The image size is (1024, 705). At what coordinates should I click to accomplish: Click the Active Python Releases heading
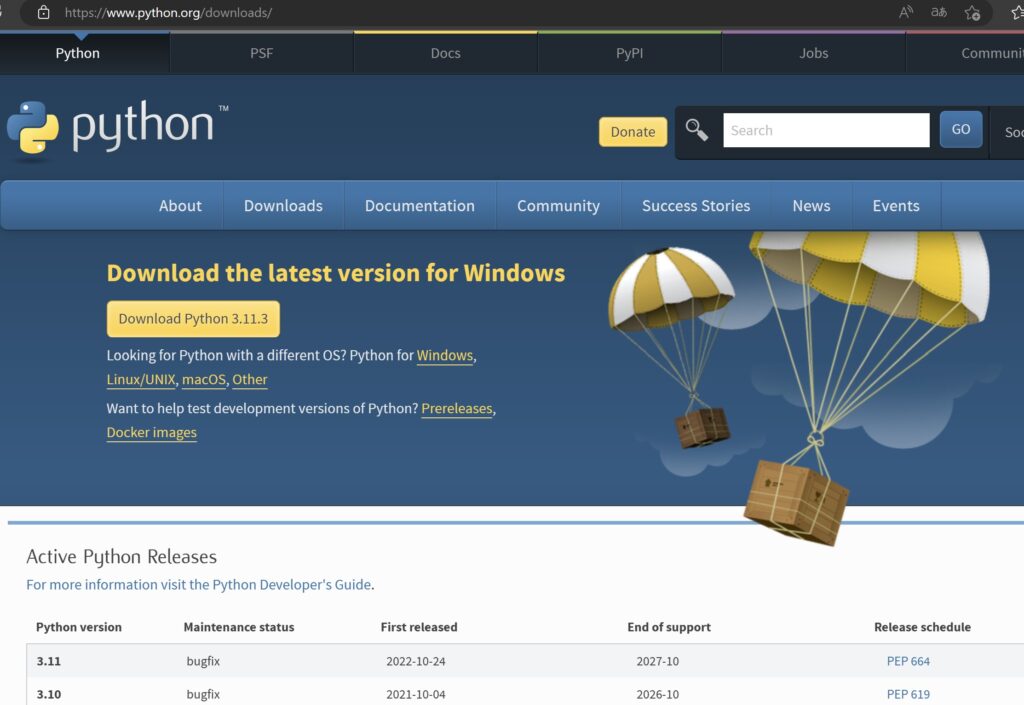(x=121, y=557)
